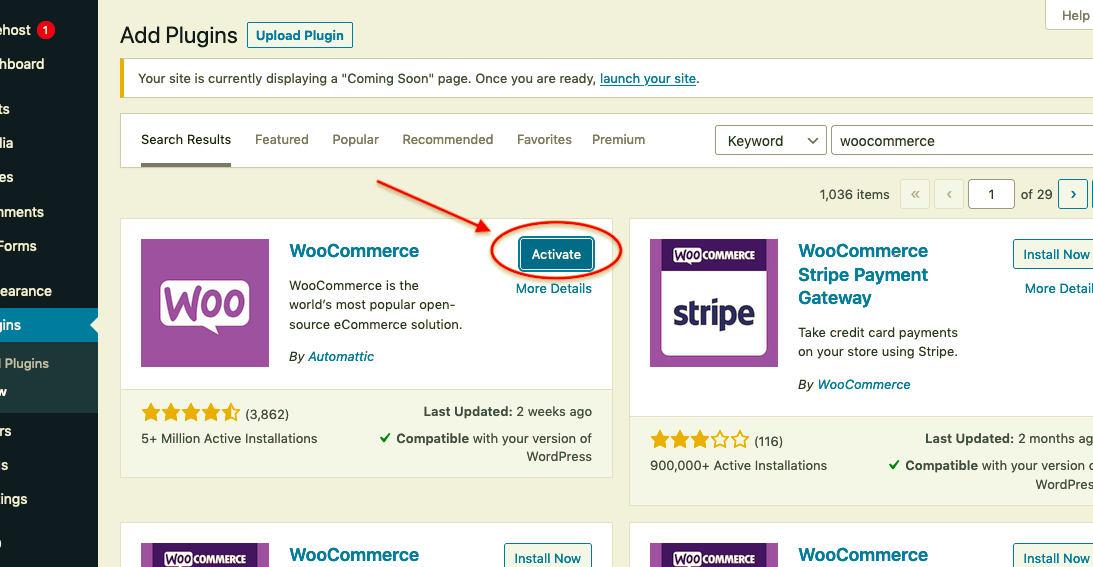Open the Premium plugins tab
Image resolution: width=1093 pixels, height=567 pixels.
point(618,139)
